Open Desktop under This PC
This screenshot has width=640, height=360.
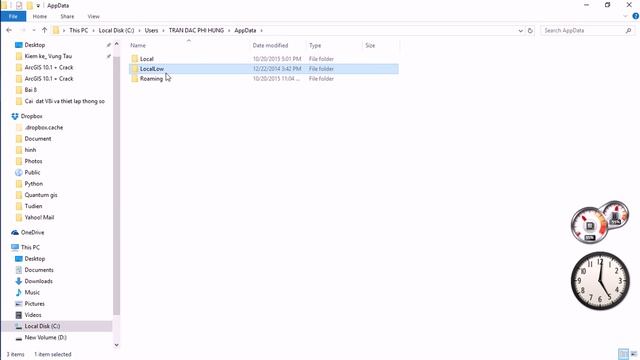[x=35, y=259]
